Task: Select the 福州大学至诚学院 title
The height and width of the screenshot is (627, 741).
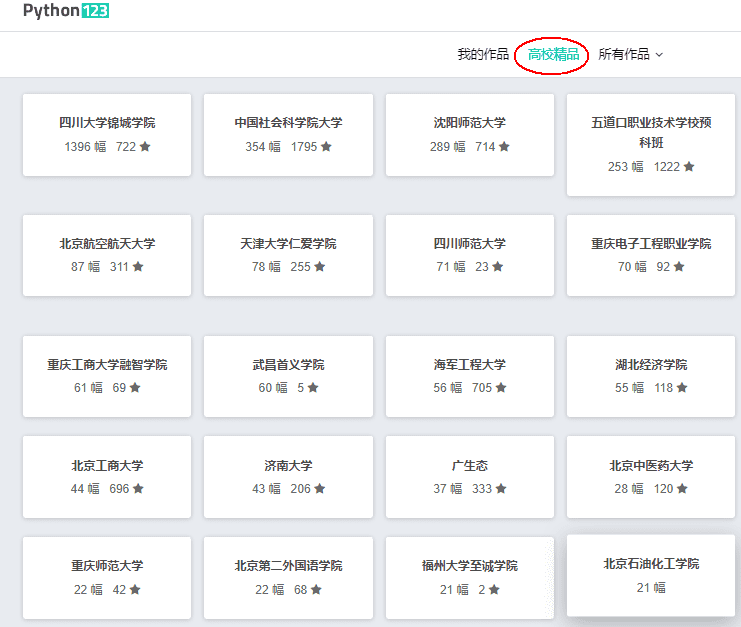Action: 470,566
